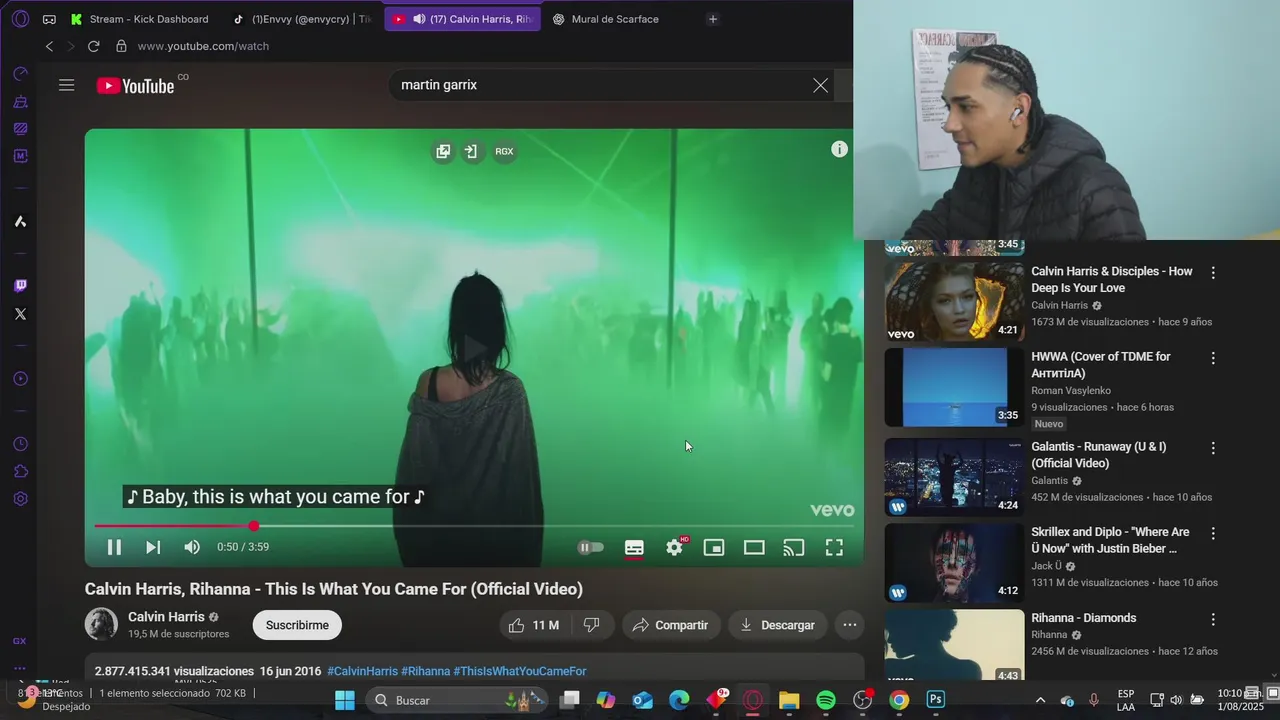Cast video to a TV
The image size is (1280, 720).
pos(794,547)
